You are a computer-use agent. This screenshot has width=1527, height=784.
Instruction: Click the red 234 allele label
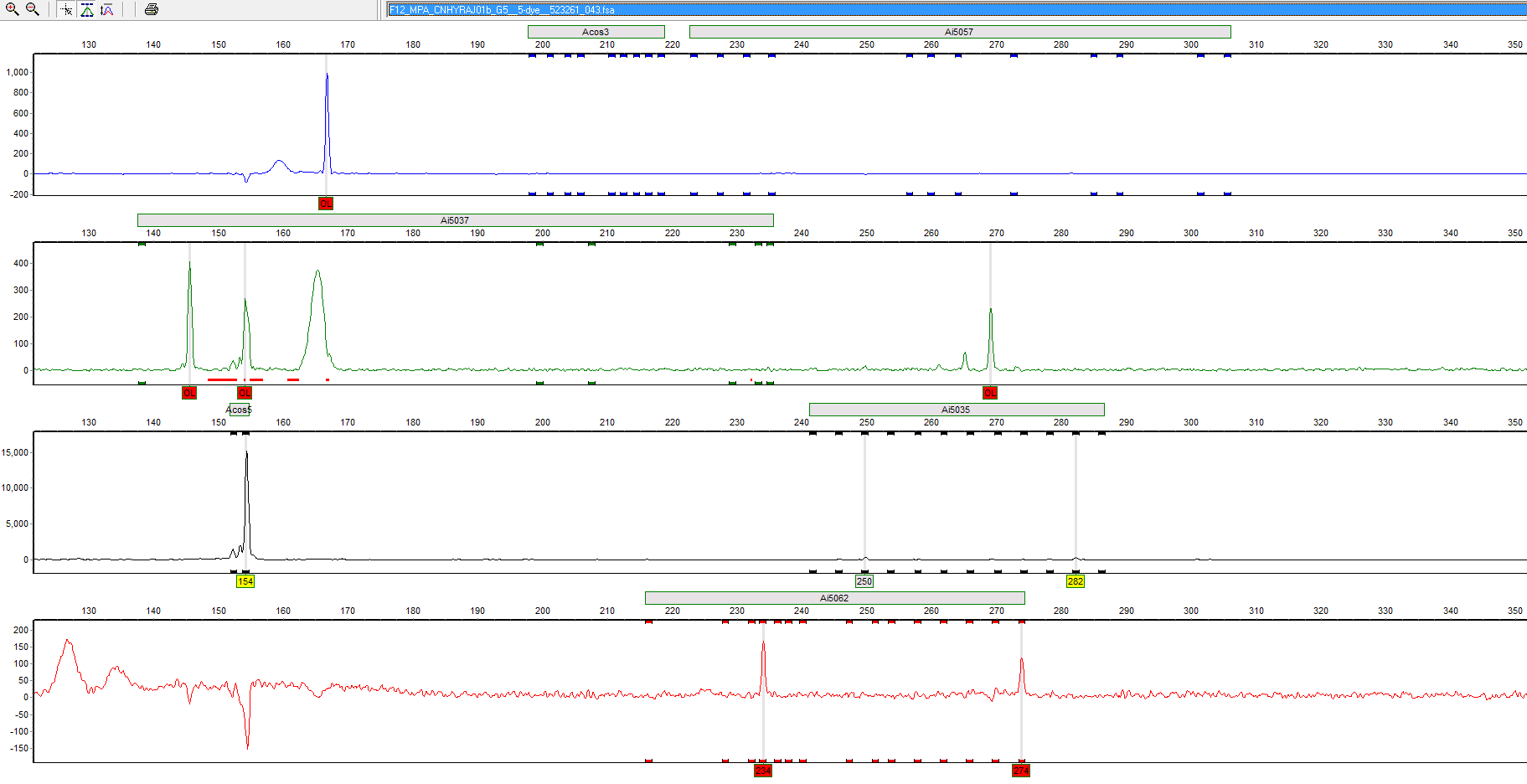pos(762,771)
